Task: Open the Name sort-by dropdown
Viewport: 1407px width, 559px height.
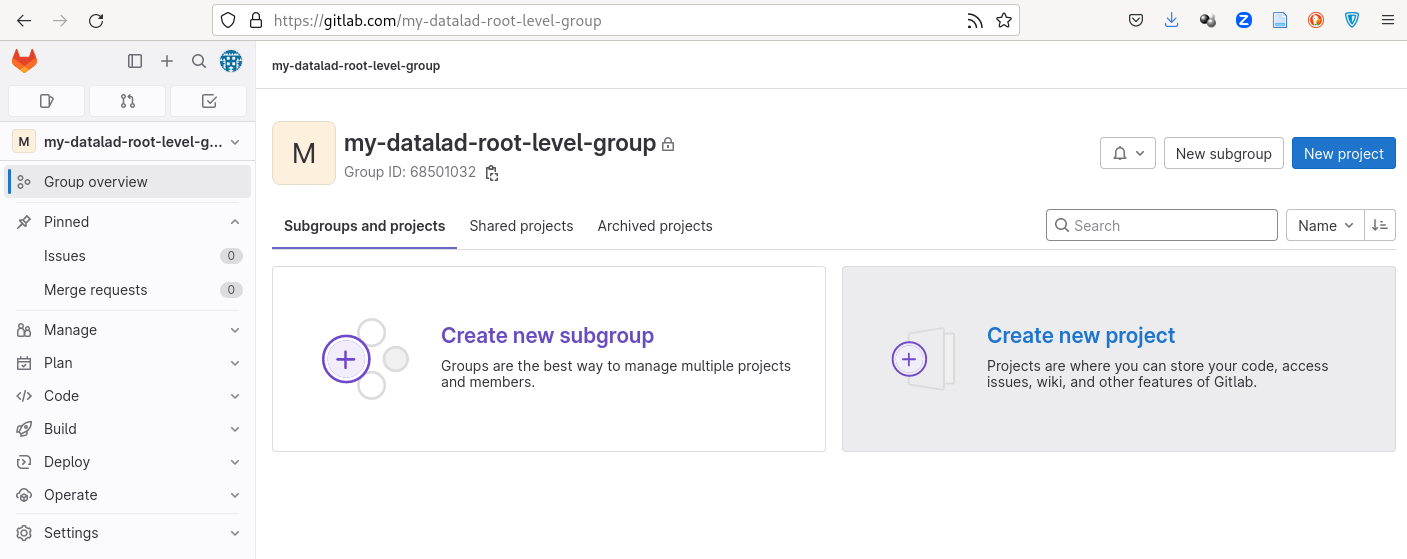Action: click(x=1325, y=226)
